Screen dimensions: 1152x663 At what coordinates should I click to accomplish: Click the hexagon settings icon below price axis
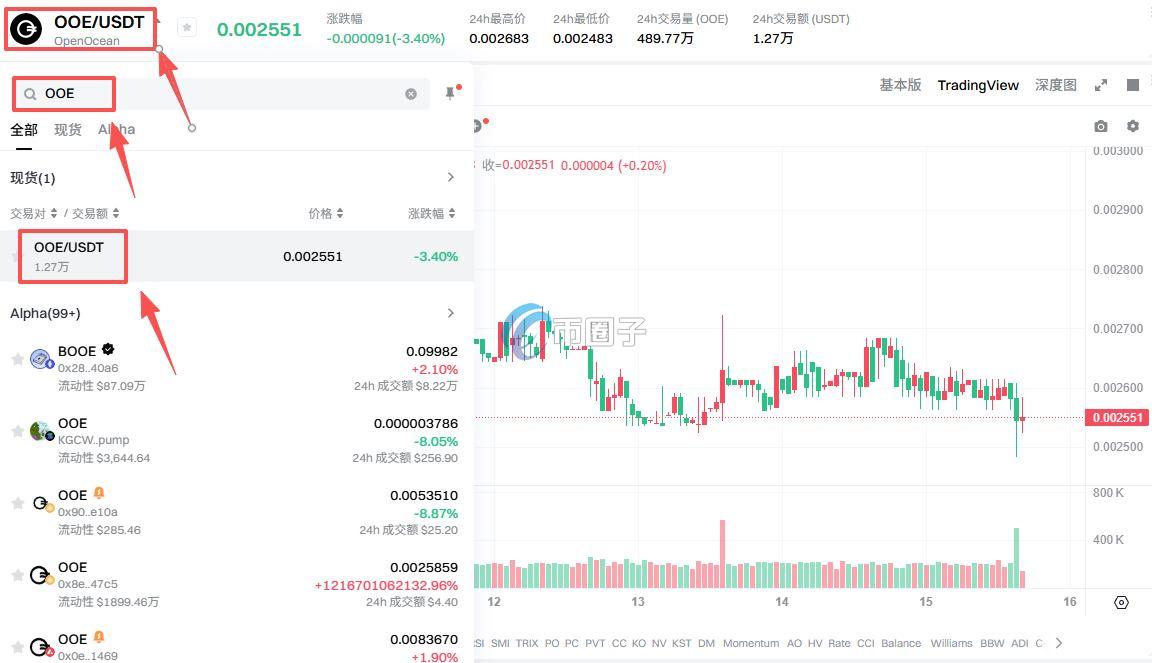1121,602
